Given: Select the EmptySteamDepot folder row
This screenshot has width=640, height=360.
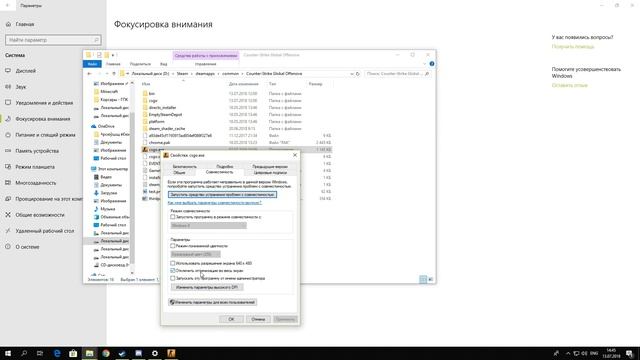Looking at the screenshot, I should point(237,115).
